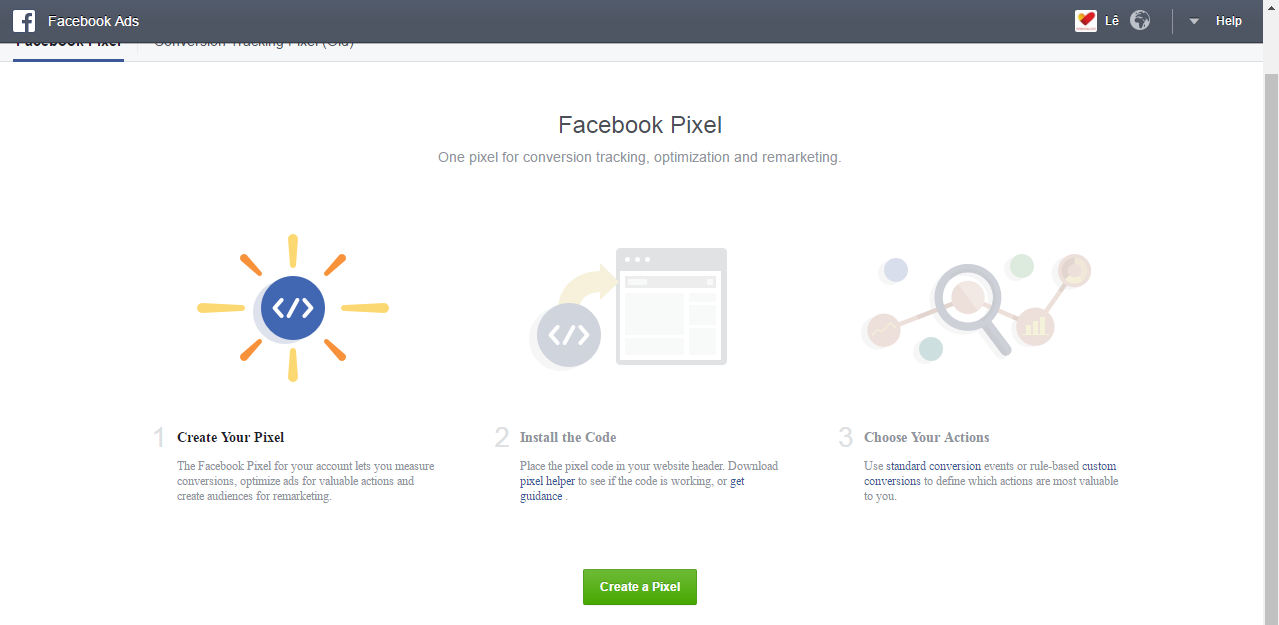
Task: Expand the account dropdown arrow
Action: click(x=1193, y=21)
